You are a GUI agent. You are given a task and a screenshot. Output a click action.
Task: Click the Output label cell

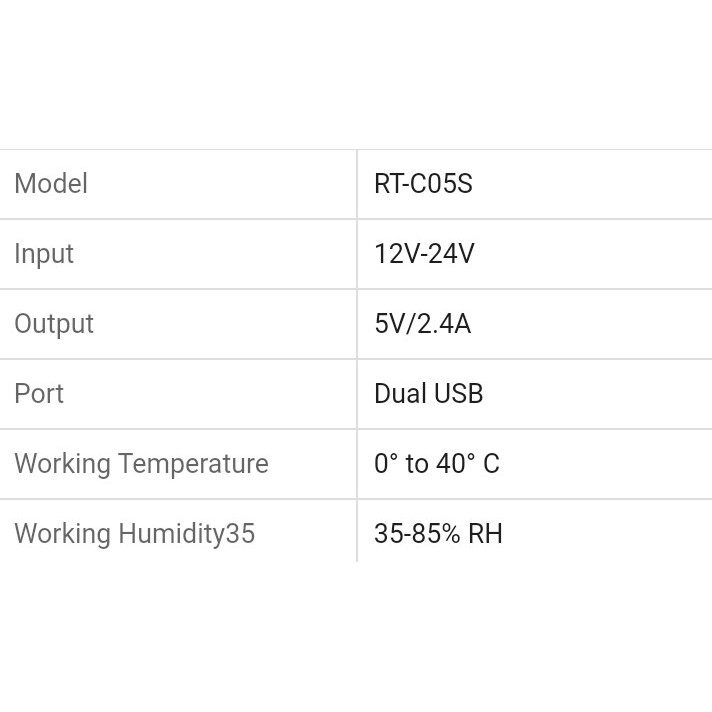[x=54, y=324]
